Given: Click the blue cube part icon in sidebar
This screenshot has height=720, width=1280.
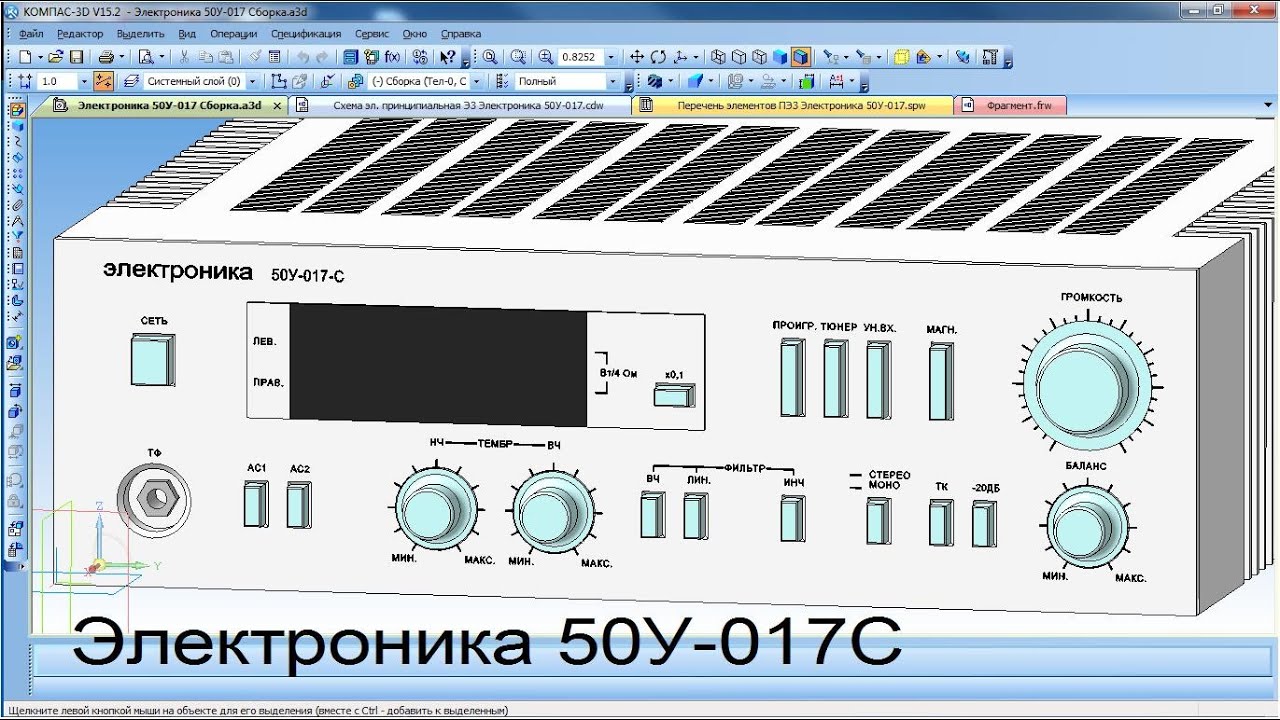Looking at the screenshot, I should 17,126.
